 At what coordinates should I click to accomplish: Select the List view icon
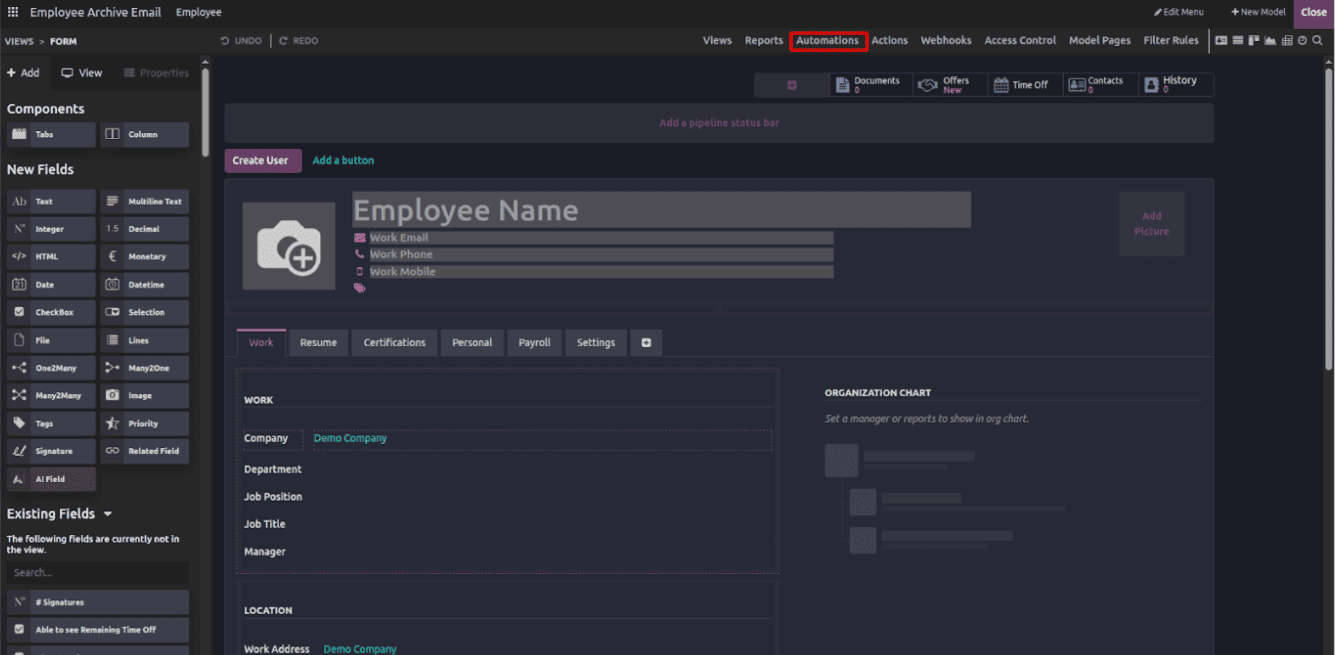(x=1238, y=41)
